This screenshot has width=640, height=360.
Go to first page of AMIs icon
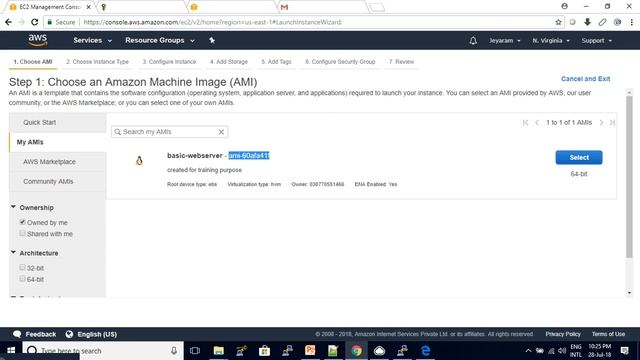[525, 122]
